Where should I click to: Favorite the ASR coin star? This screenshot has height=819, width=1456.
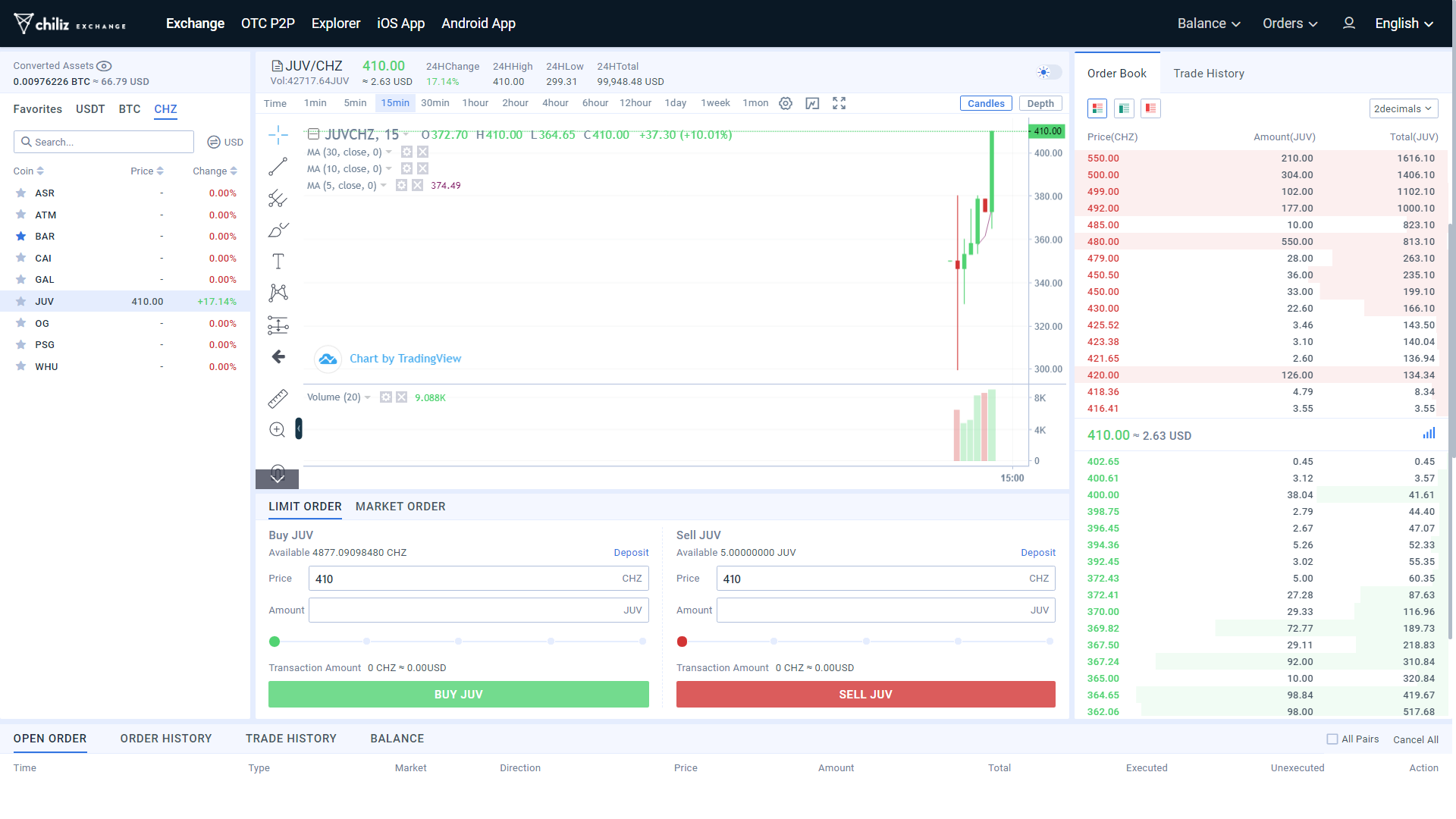[x=21, y=193]
